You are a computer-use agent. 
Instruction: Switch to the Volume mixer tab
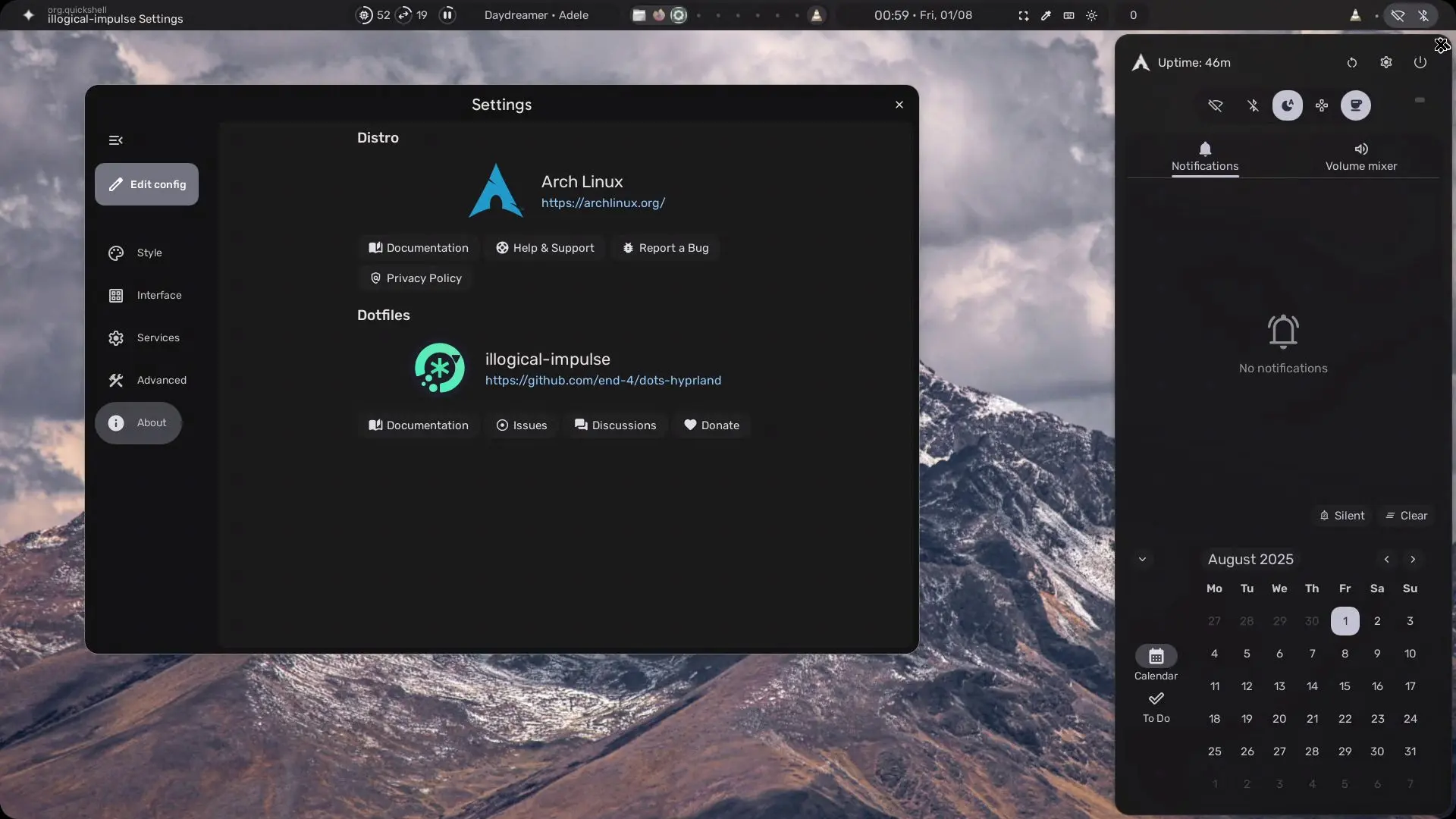pyautogui.click(x=1360, y=157)
